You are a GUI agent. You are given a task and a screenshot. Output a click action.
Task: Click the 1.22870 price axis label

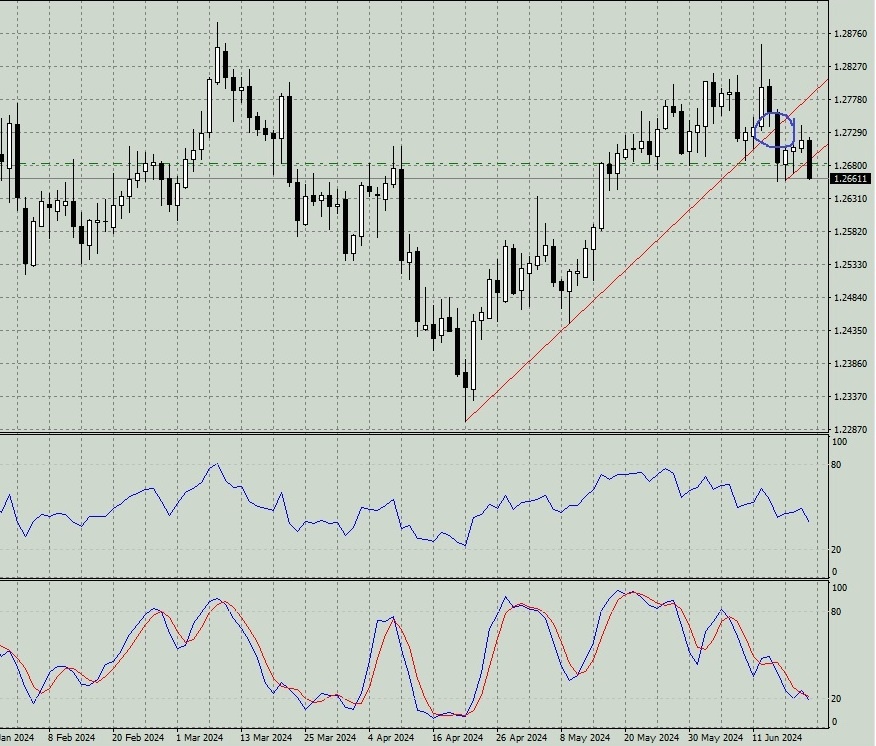tap(851, 430)
